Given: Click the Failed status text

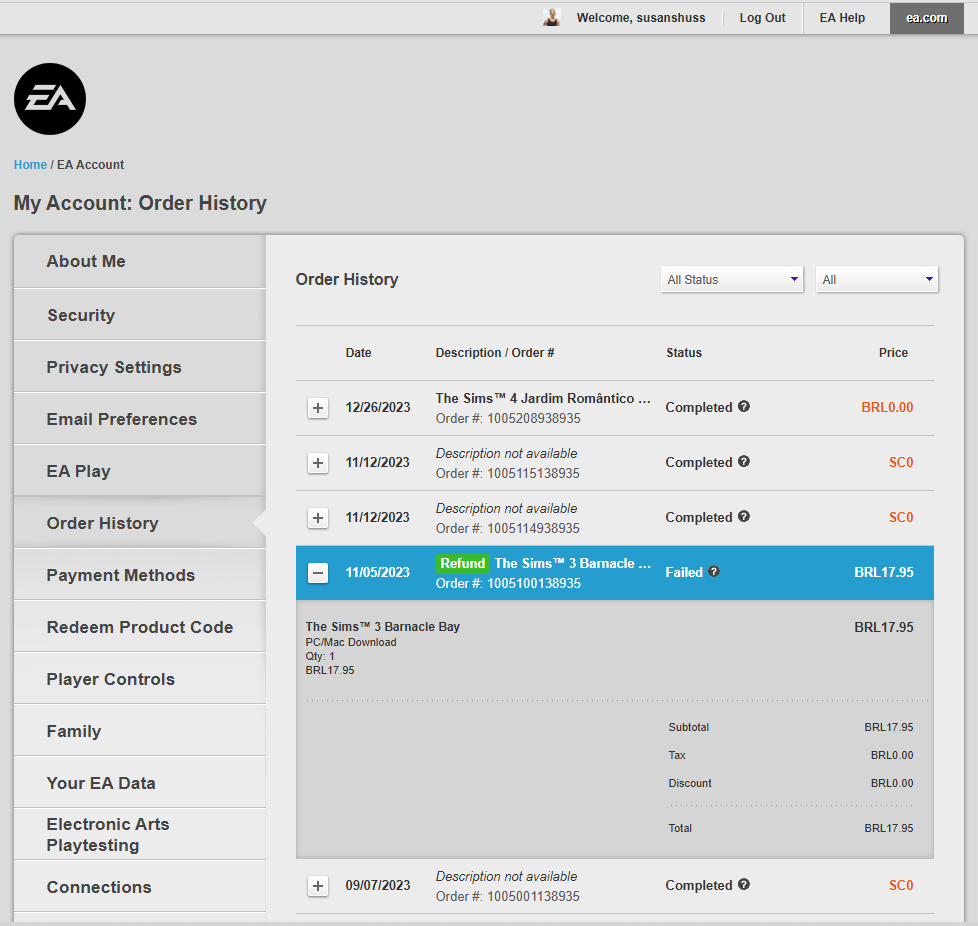Looking at the screenshot, I should point(684,572).
